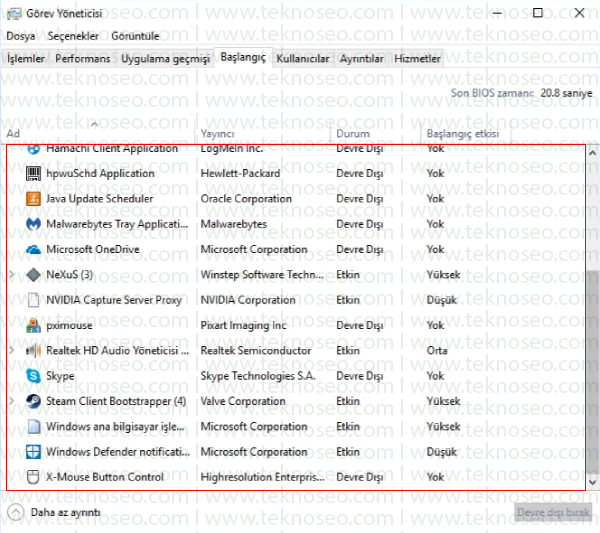Image resolution: width=600 pixels, height=533 pixels.
Task: Click the vertical scrollbar thumb
Action: click(x=593, y=373)
